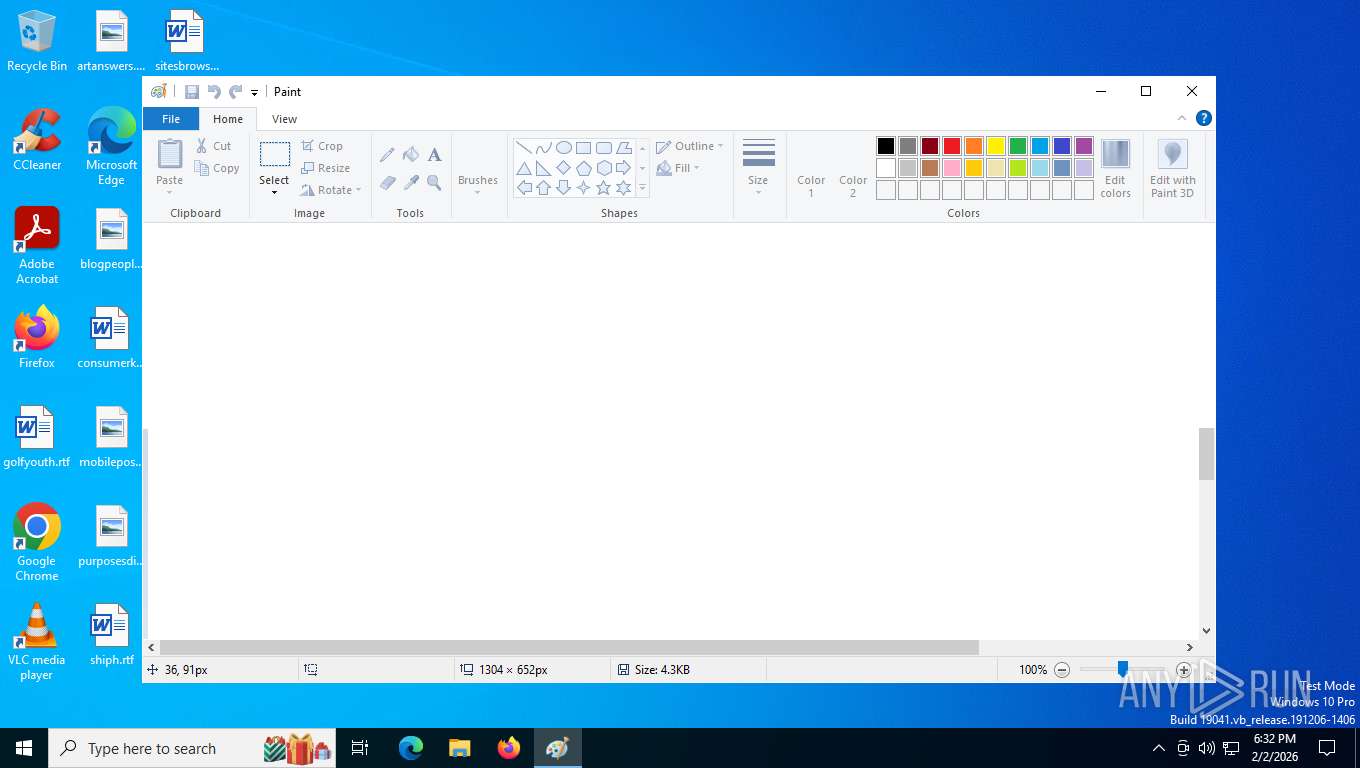Screen dimensions: 1360x768
Task: Pick the black color swatch
Action: click(x=886, y=146)
